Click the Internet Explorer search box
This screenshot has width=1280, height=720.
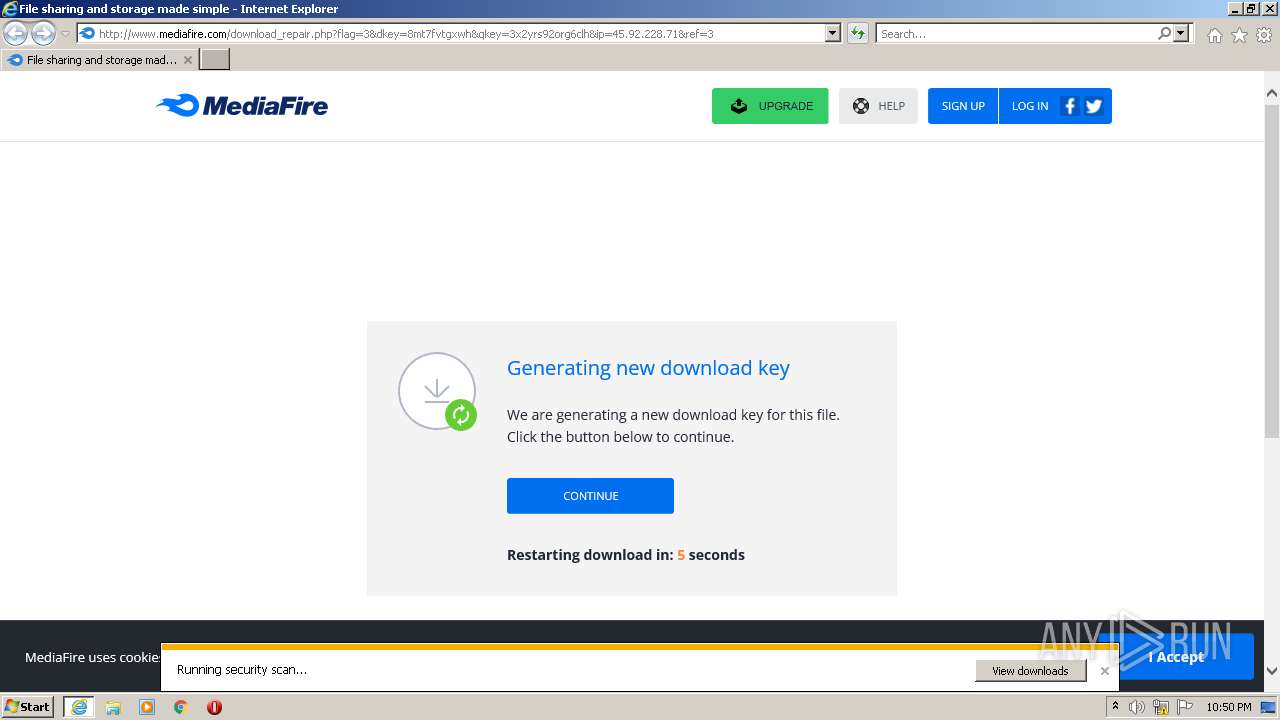(x=1015, y=34)
